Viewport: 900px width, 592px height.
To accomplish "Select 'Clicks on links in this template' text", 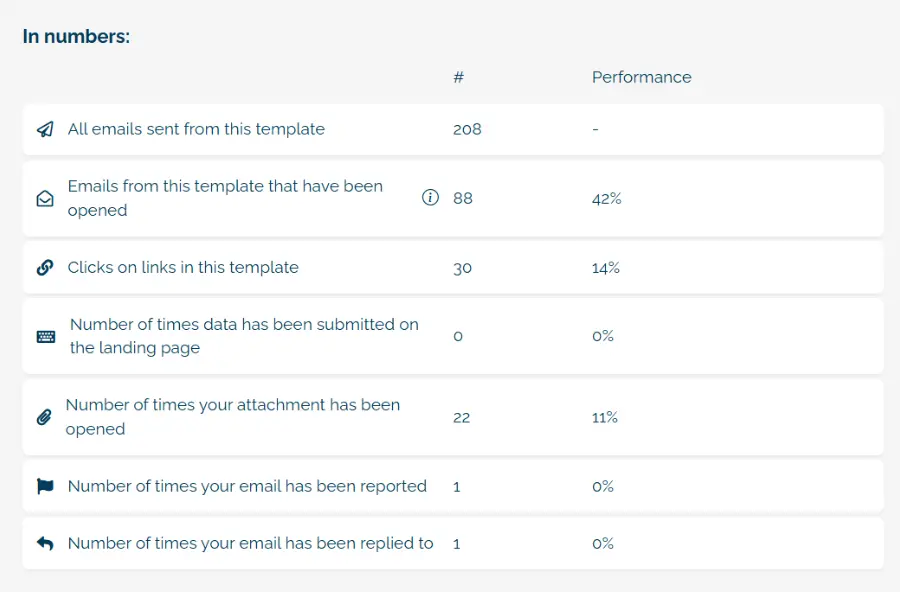I will click(183, 268).
